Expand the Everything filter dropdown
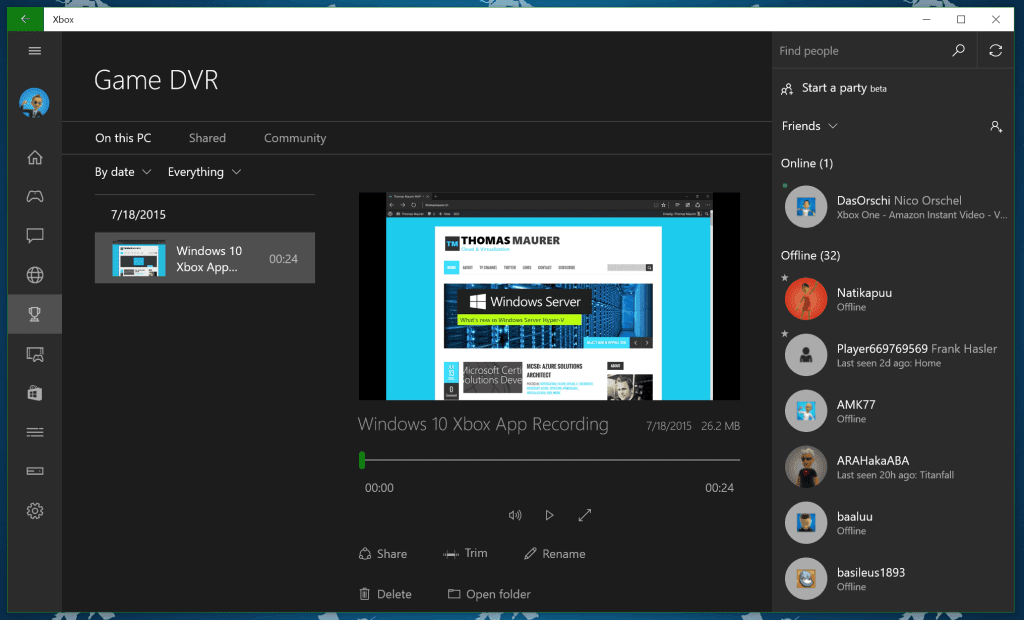Image resolution: width=1024 pixels, height=620 pixels. [204, 172]
